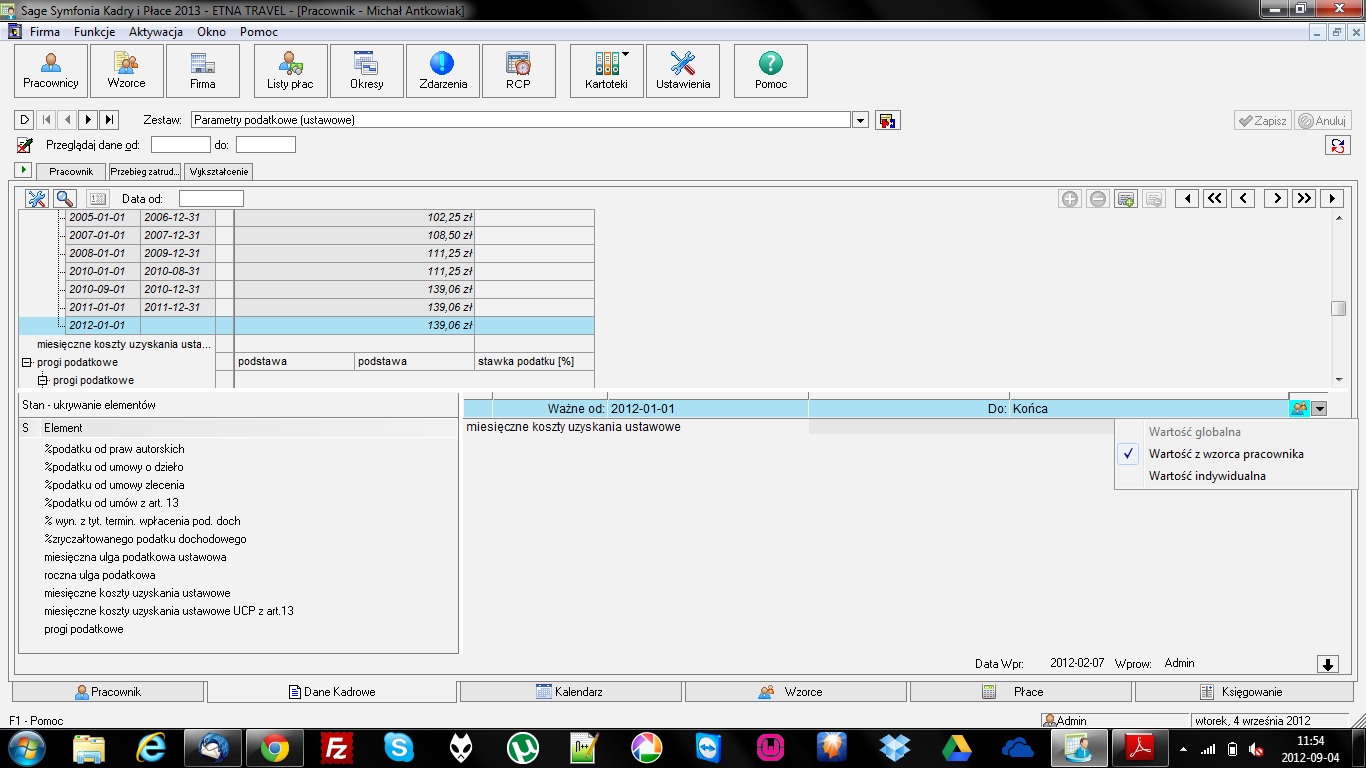
Task: Open Ustawienia tools icon
Action: [683, 71]
